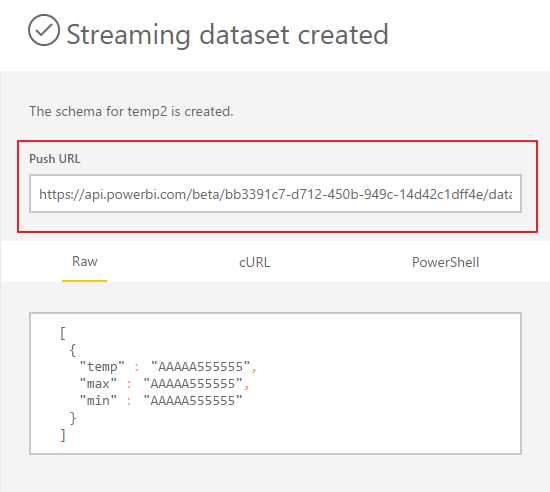
Task: Select the Push URL text field
Action: (275, 194)
